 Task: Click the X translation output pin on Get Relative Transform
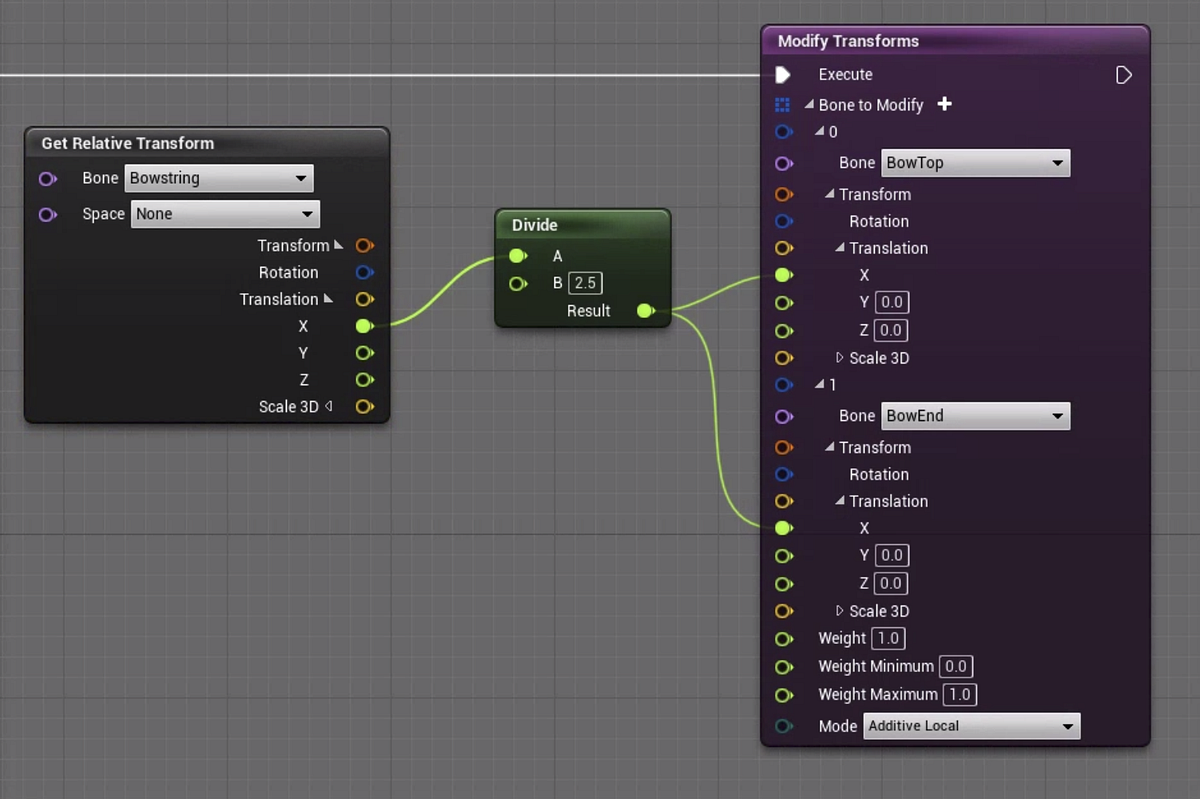pos(365,326)
